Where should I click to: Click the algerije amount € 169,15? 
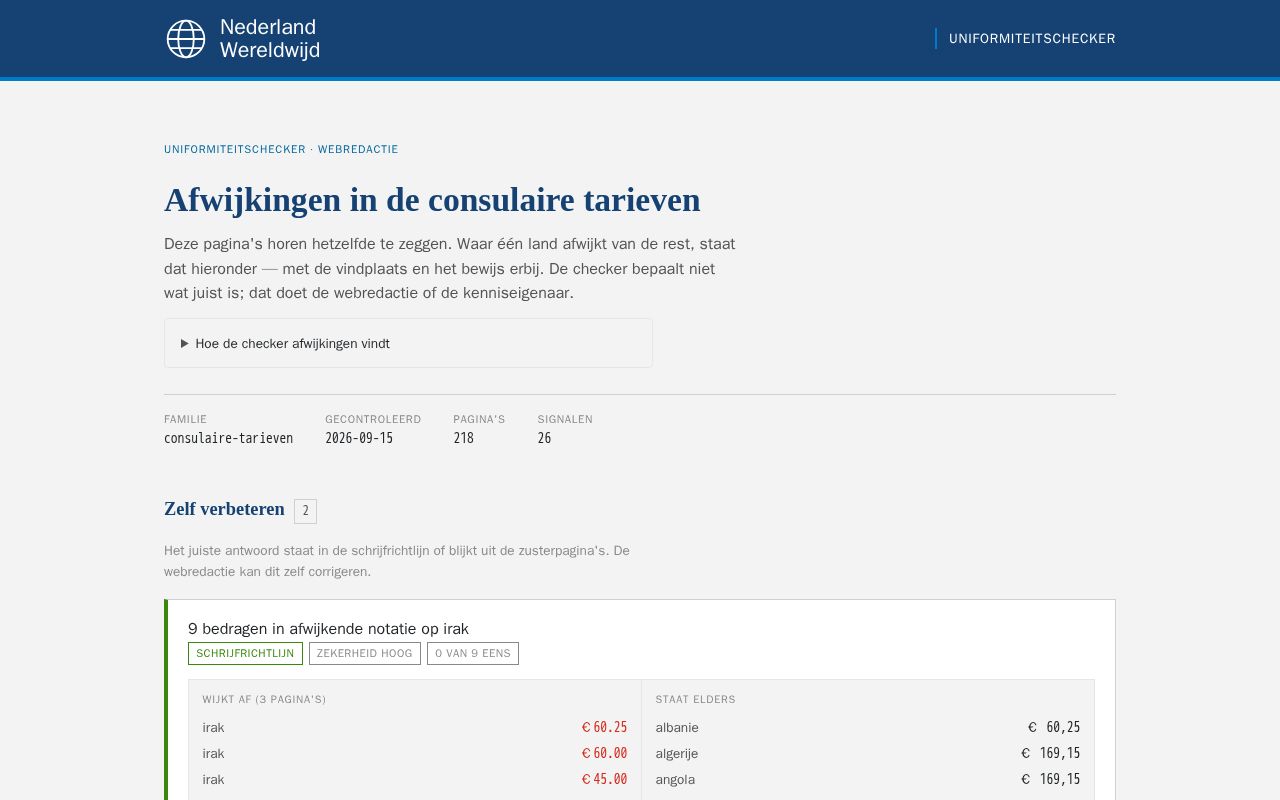(1050, 753)
